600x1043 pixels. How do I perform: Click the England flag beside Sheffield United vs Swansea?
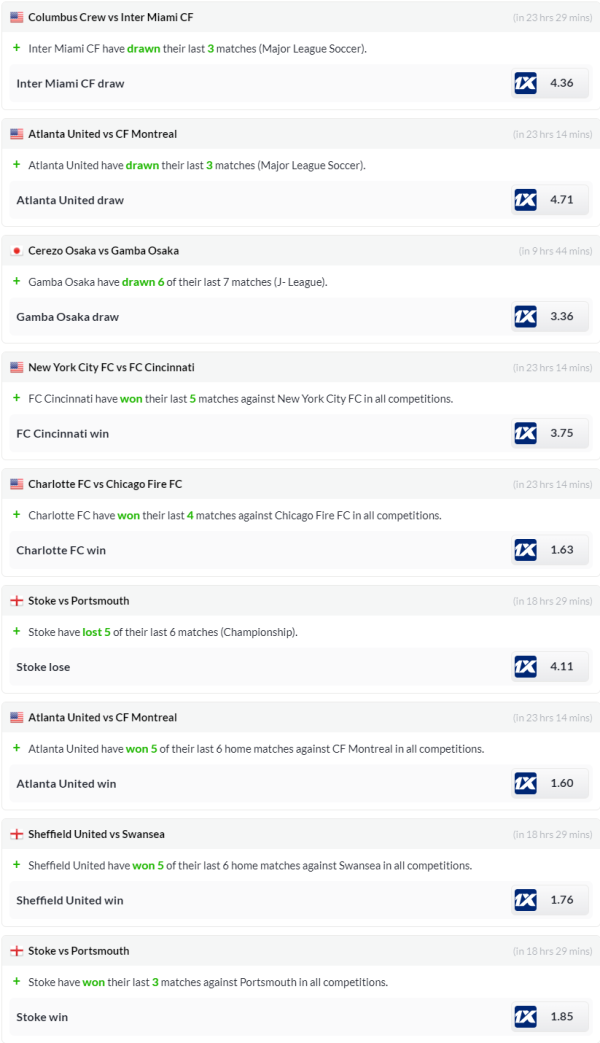[17, 834]
